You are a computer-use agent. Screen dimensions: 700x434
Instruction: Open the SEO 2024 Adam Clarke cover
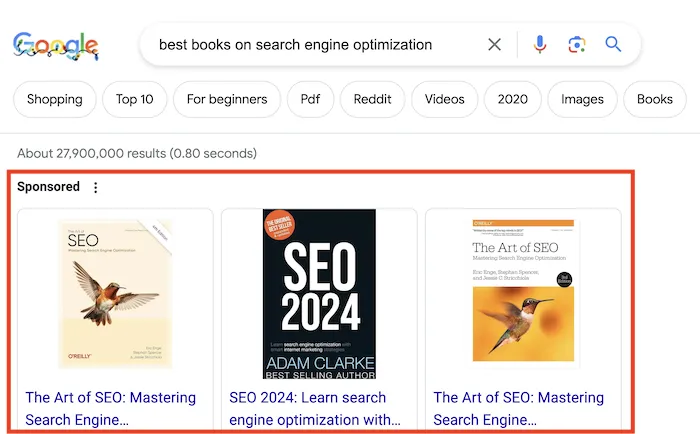click(x=319, y=294)
